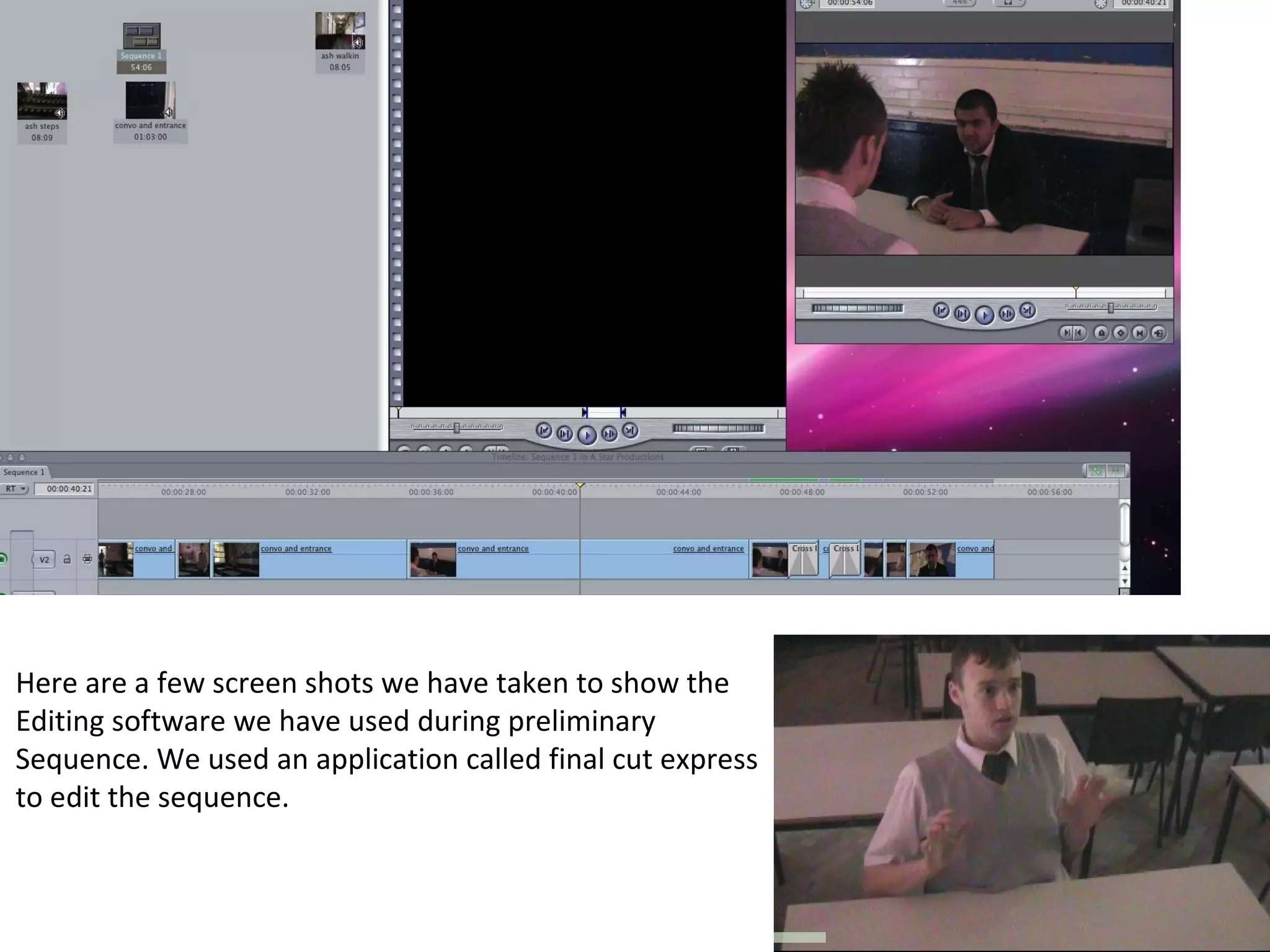Click Go to Next Edit in Canvas
This screenshot has width=1270, height=952.
[x=1028, y=311]
